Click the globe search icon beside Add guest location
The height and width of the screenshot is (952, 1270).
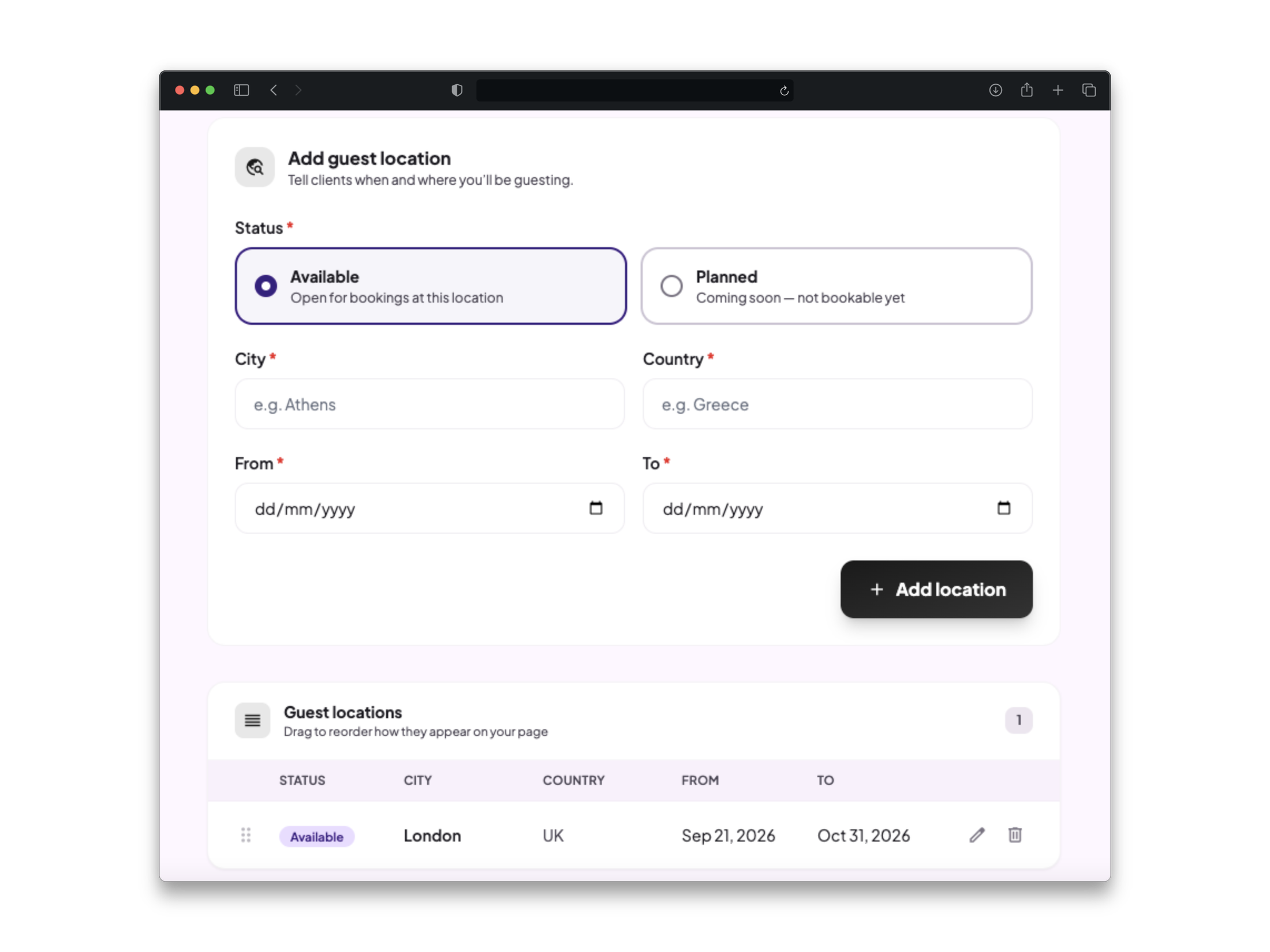click(x=255, y=167)
